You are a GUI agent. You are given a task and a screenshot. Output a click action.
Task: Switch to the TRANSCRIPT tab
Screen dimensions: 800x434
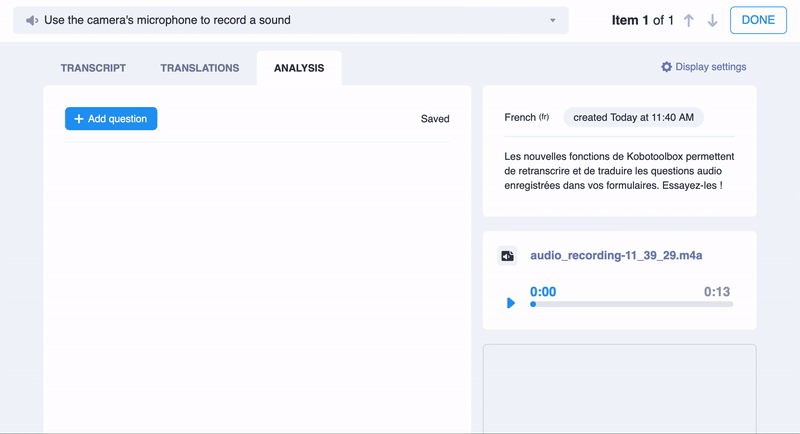[93, 68]
